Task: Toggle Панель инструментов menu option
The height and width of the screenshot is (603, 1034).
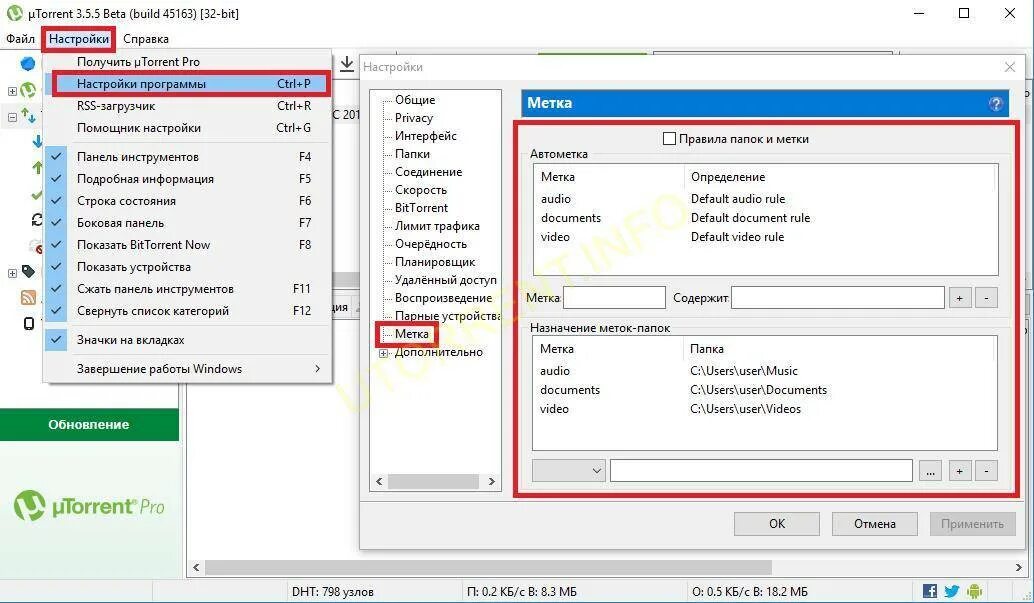Action: point(189,157)
